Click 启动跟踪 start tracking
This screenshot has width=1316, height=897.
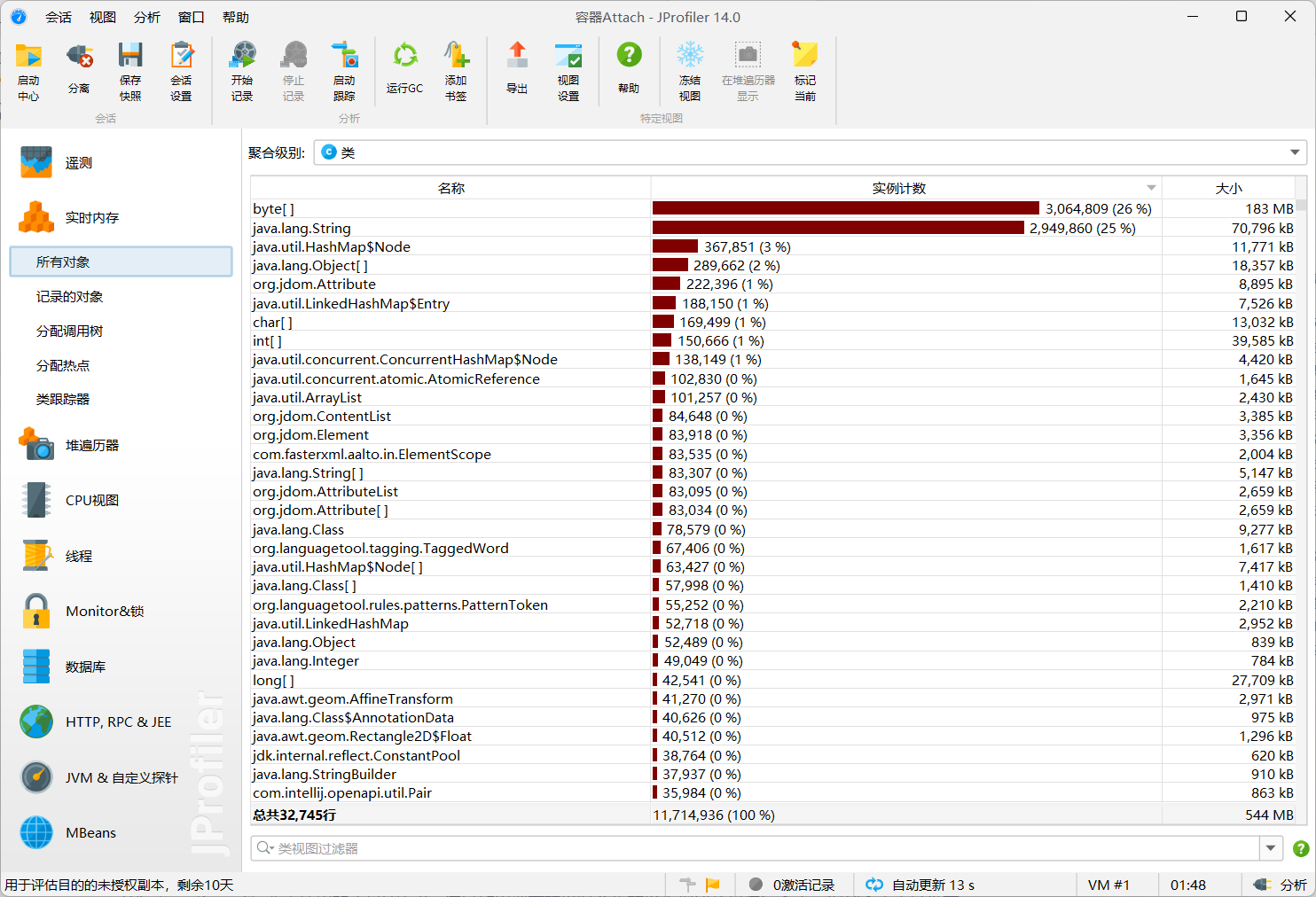tap(344, 71)
